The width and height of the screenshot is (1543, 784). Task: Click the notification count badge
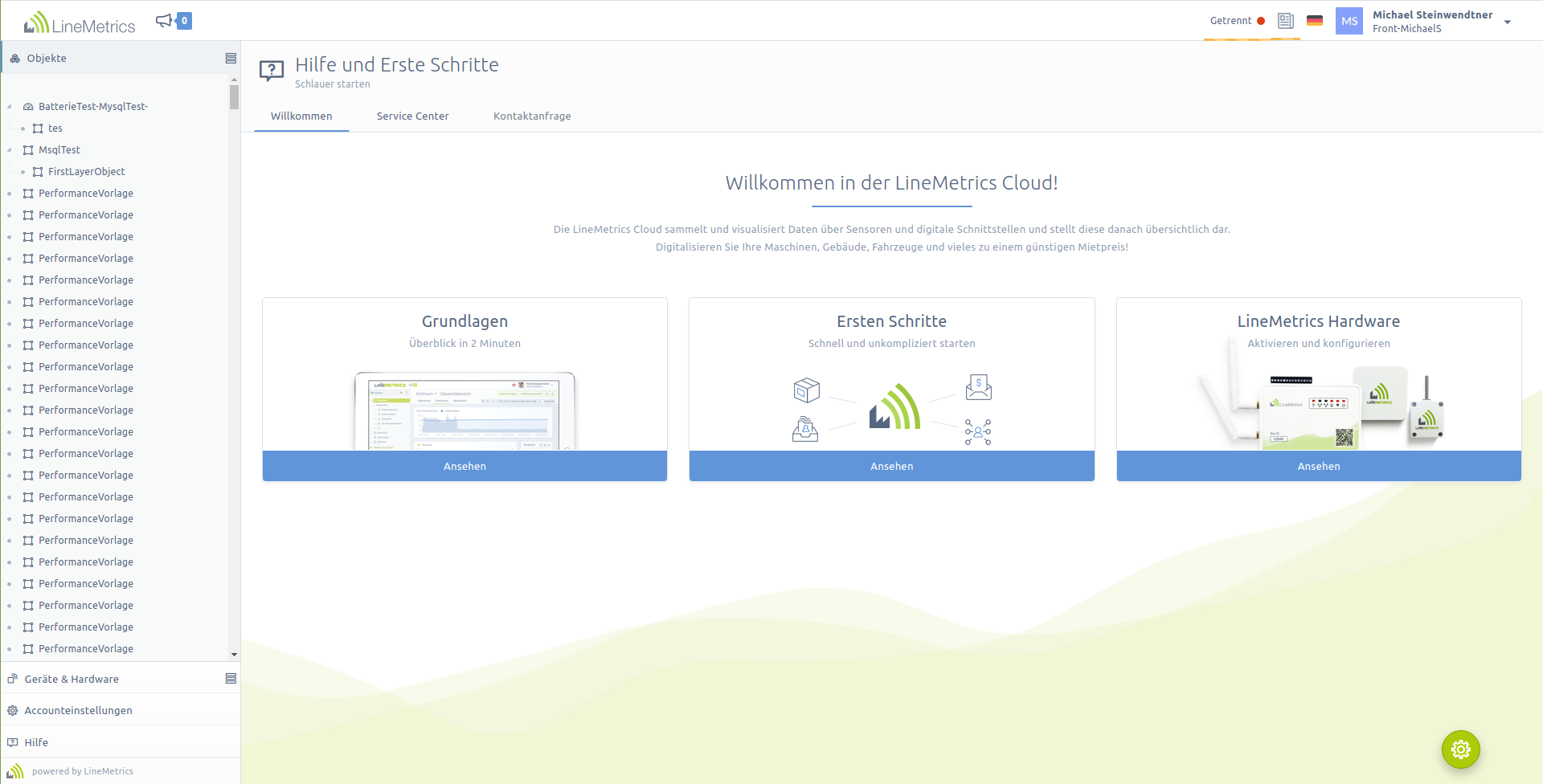point(184,21)
